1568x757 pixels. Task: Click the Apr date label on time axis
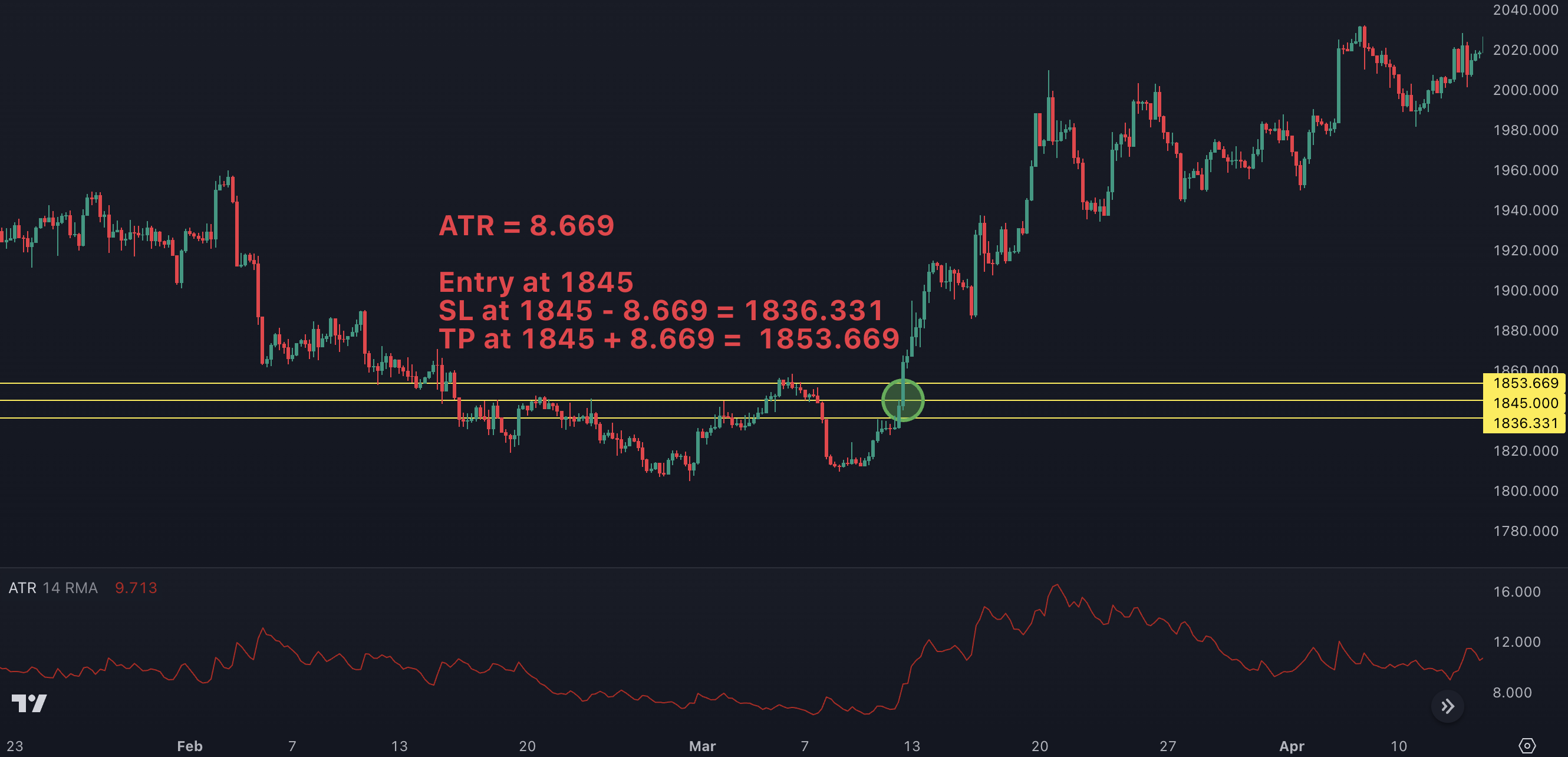pyautogui.click(x=1292, y=746)
